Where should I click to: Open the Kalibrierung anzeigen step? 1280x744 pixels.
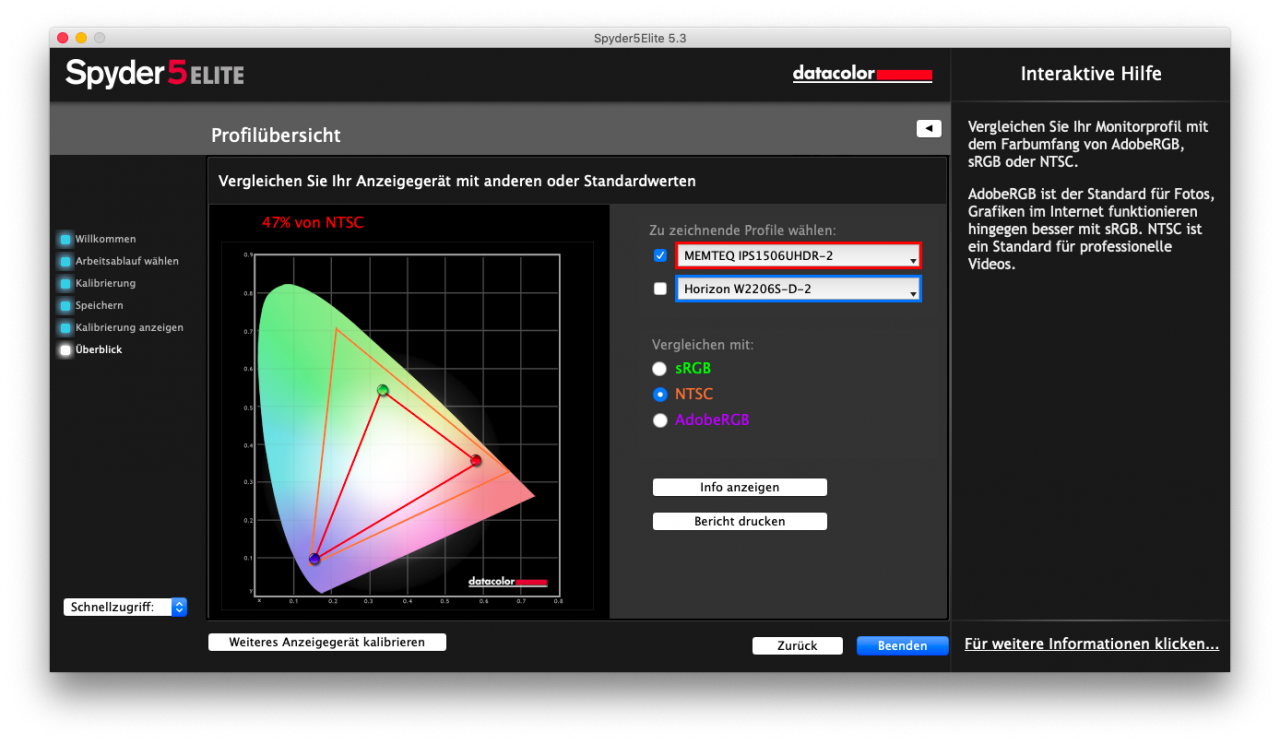(130, 328)
